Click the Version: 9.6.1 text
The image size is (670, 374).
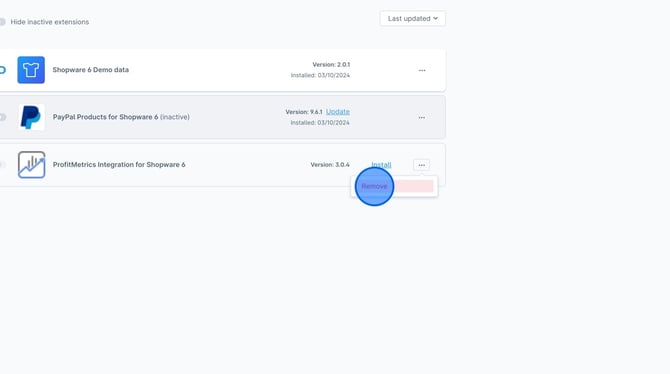tap(304, 112)
